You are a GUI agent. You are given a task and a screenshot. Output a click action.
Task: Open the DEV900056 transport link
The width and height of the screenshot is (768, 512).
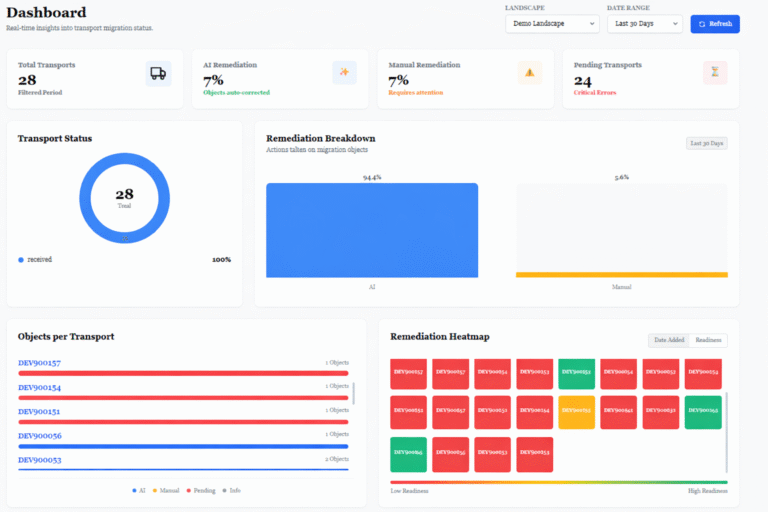pos(40,436)
